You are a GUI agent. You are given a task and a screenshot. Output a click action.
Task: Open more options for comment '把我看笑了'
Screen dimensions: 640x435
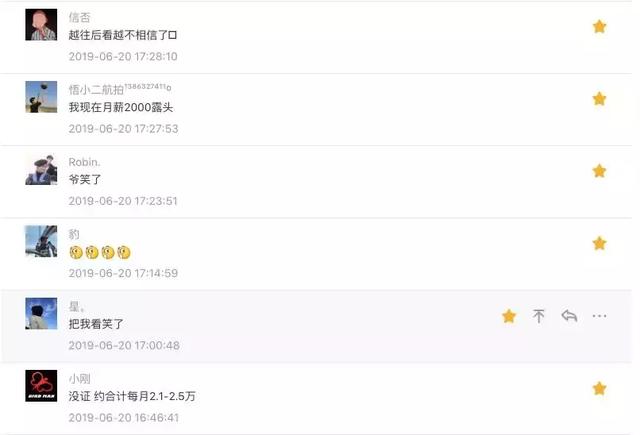599,316
